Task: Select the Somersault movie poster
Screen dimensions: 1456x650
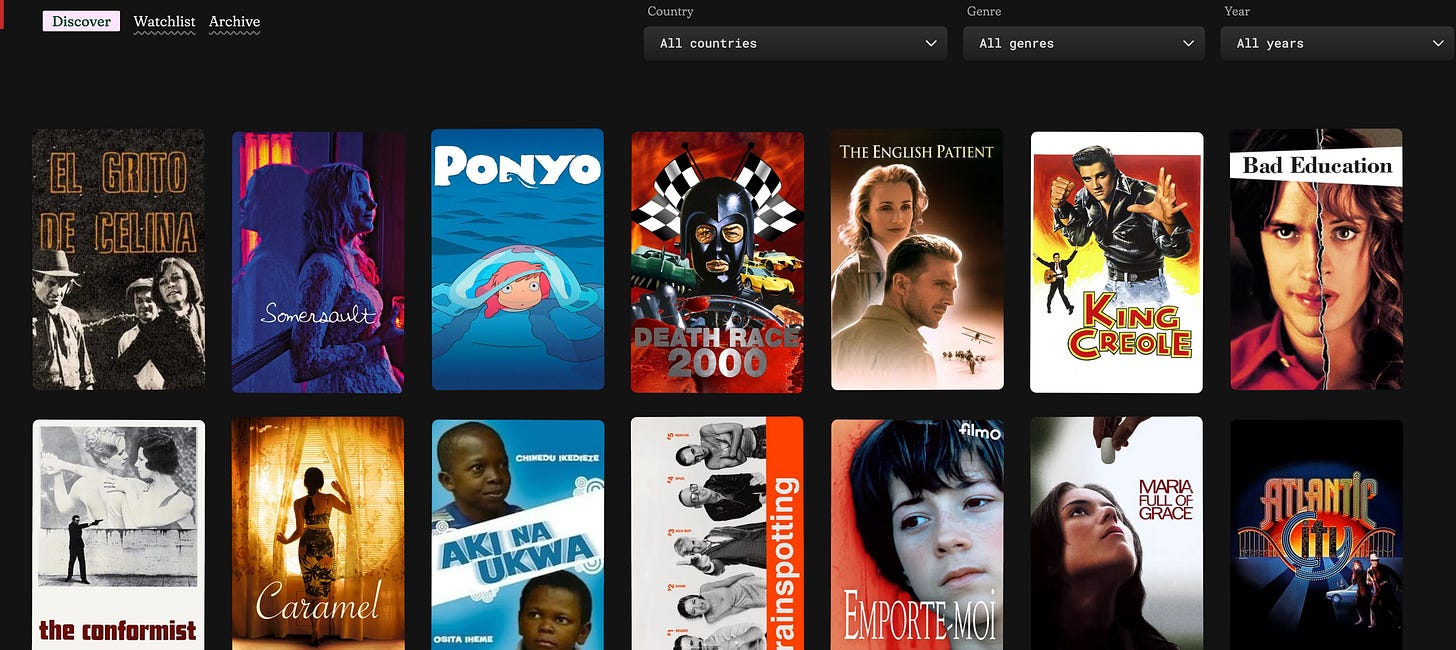Action: (x=318, y=262)
